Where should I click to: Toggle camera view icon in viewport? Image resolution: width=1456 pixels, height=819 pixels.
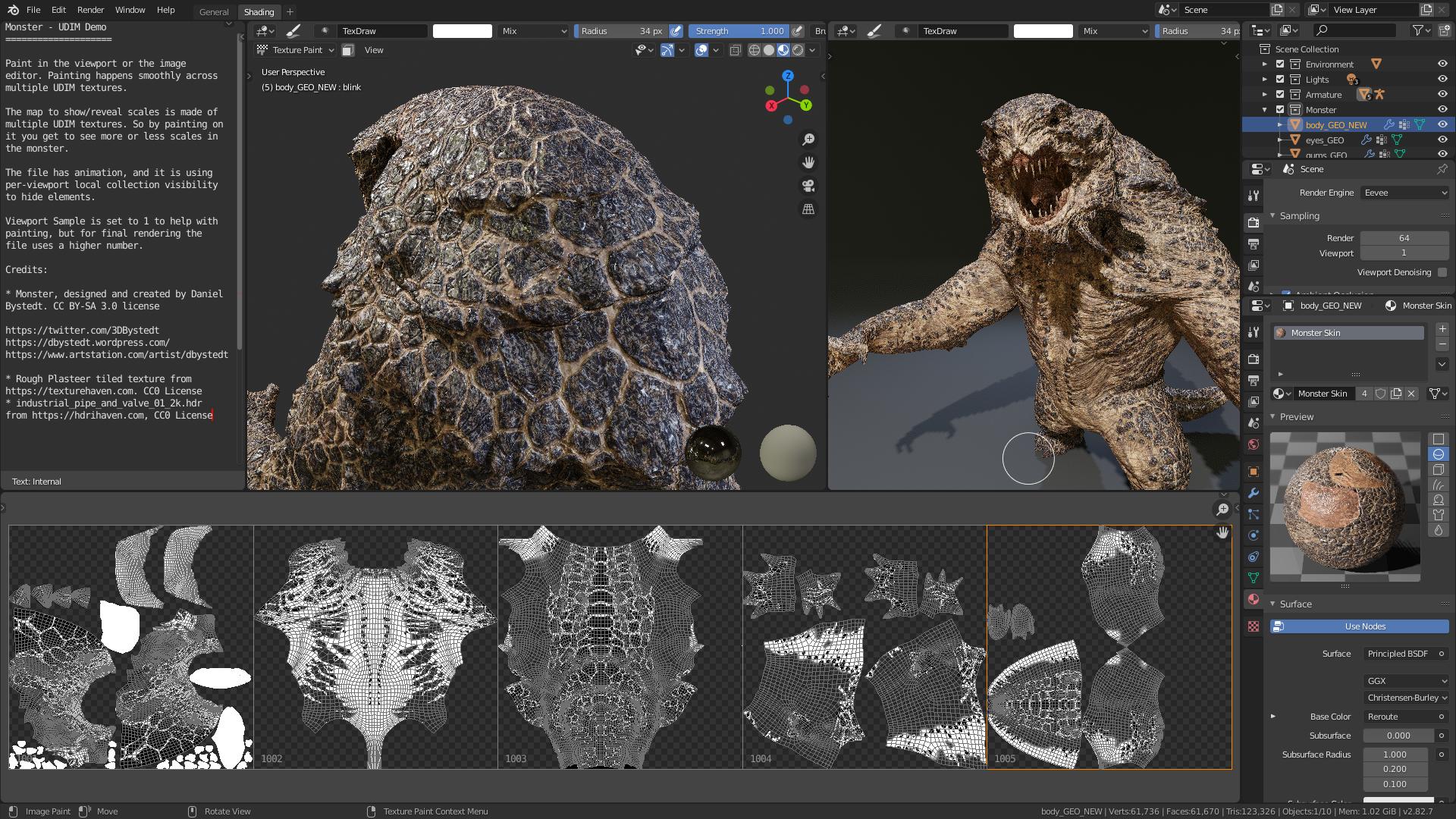[808, 186]
